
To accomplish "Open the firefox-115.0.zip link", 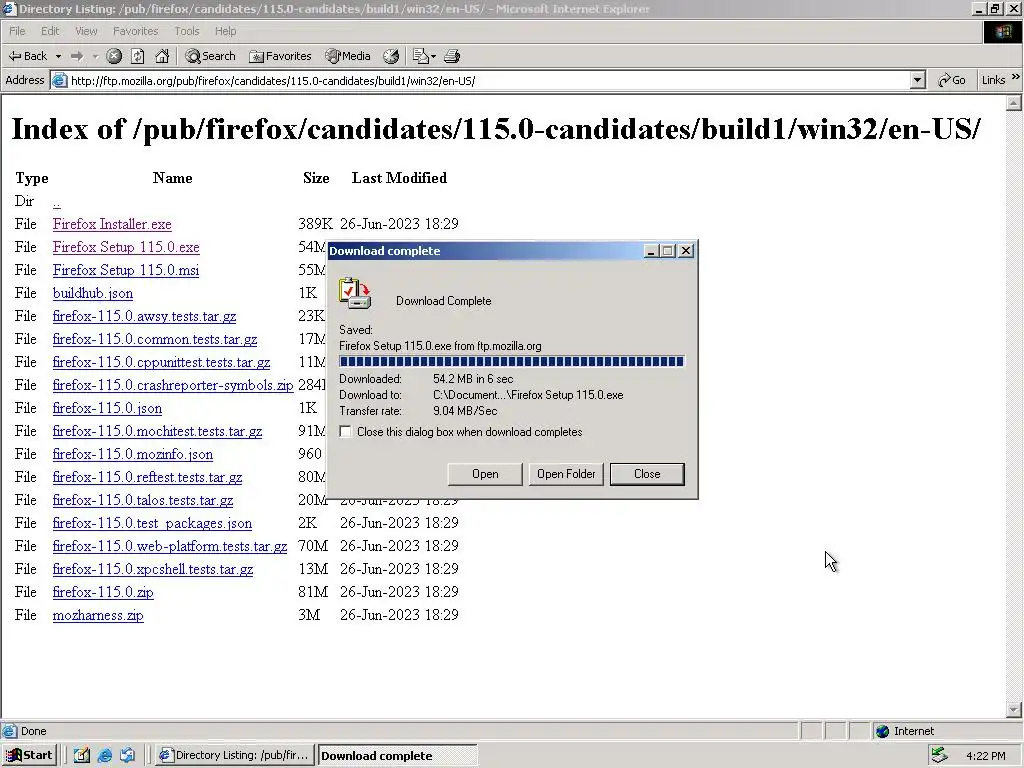I will (x=103, y=592).
